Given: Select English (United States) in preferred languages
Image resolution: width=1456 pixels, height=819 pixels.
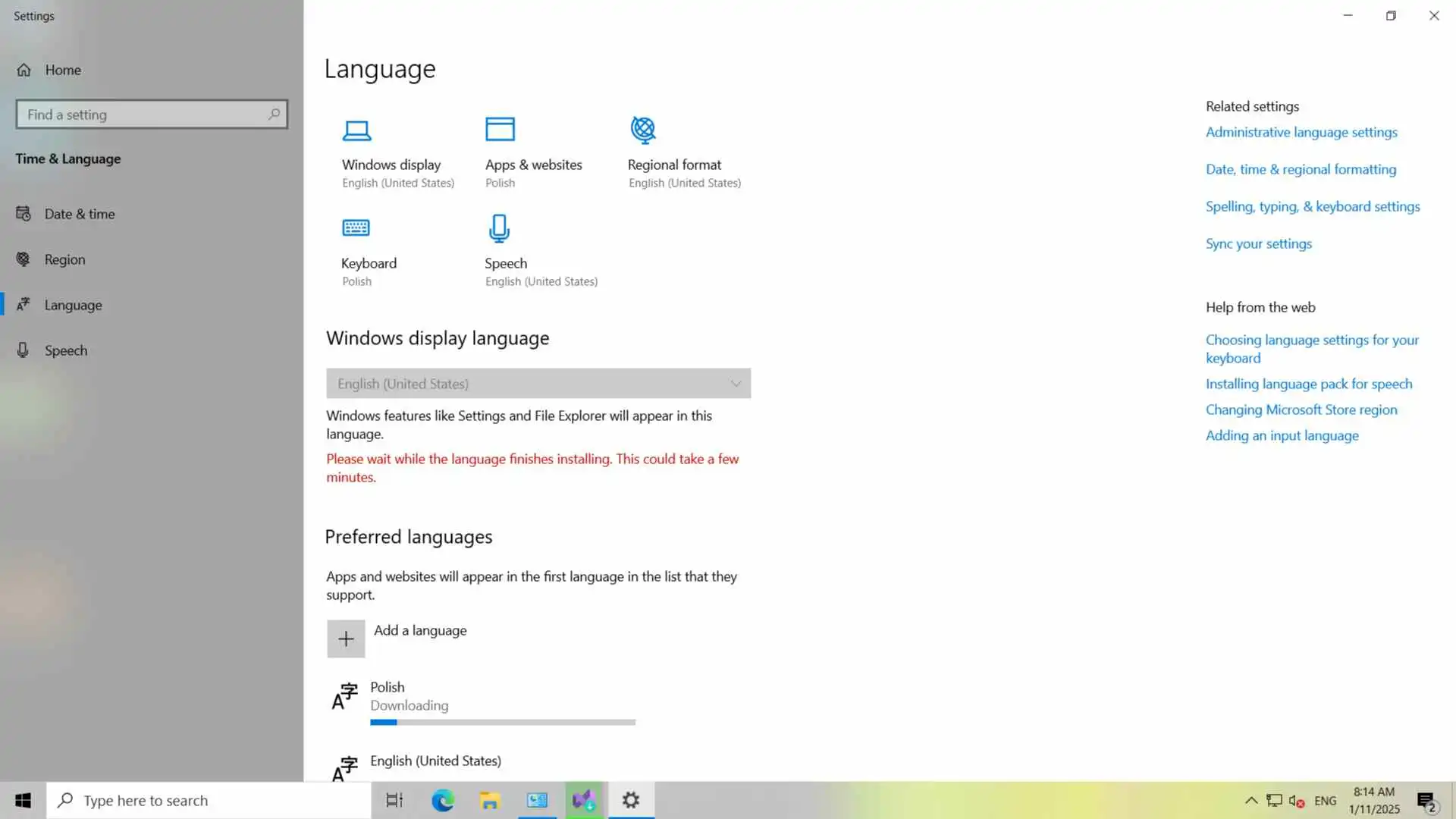Looking at the screenshot, I should coord(435,761).
